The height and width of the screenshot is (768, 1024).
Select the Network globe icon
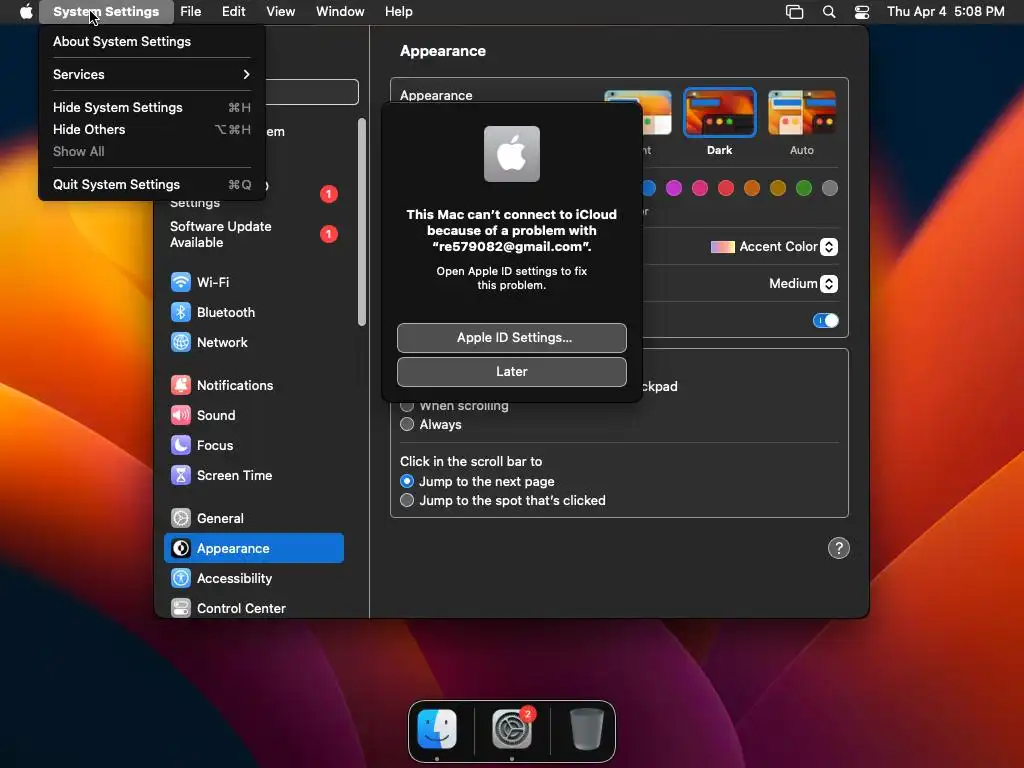[x=181, y=342]
